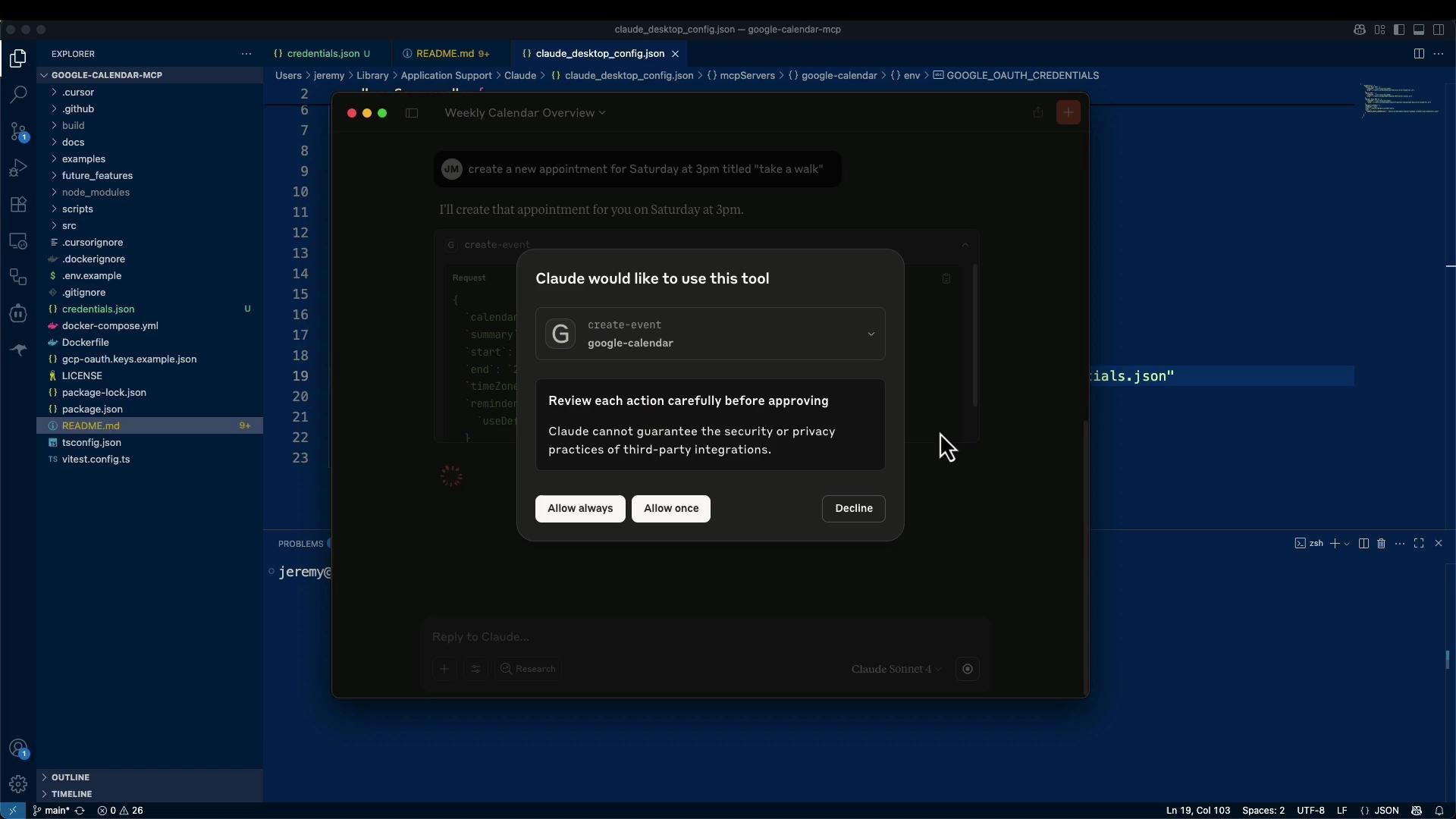Open the editor more actions menu

[1439, 54]
